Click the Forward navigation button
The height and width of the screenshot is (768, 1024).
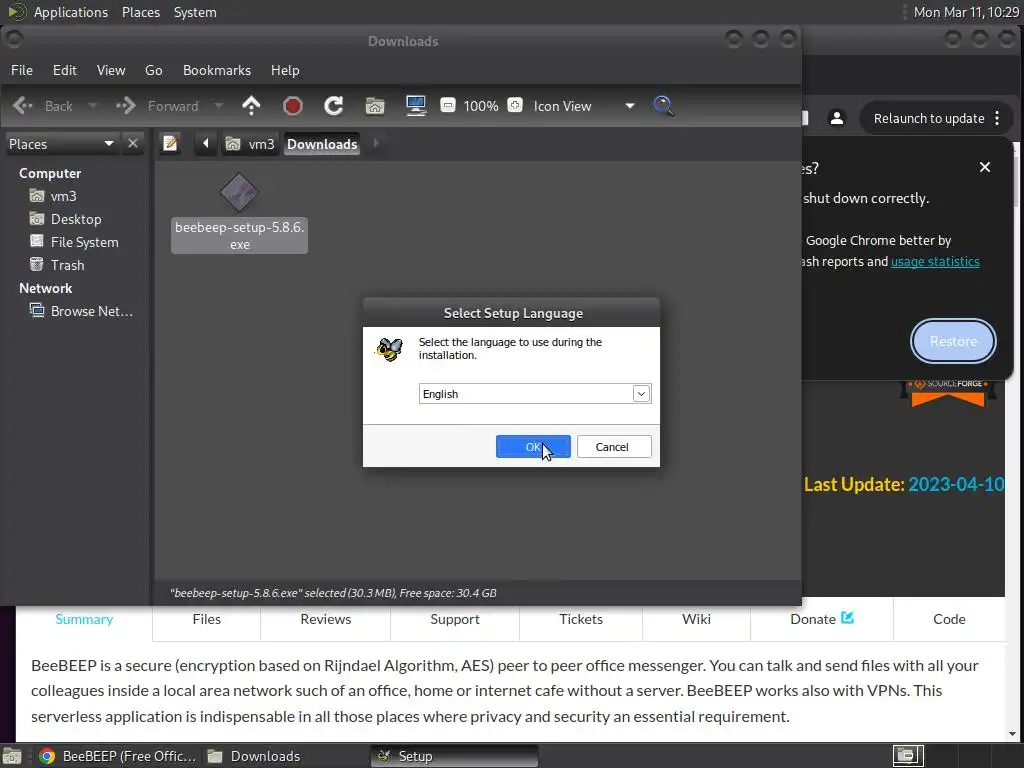pos(157,106)
